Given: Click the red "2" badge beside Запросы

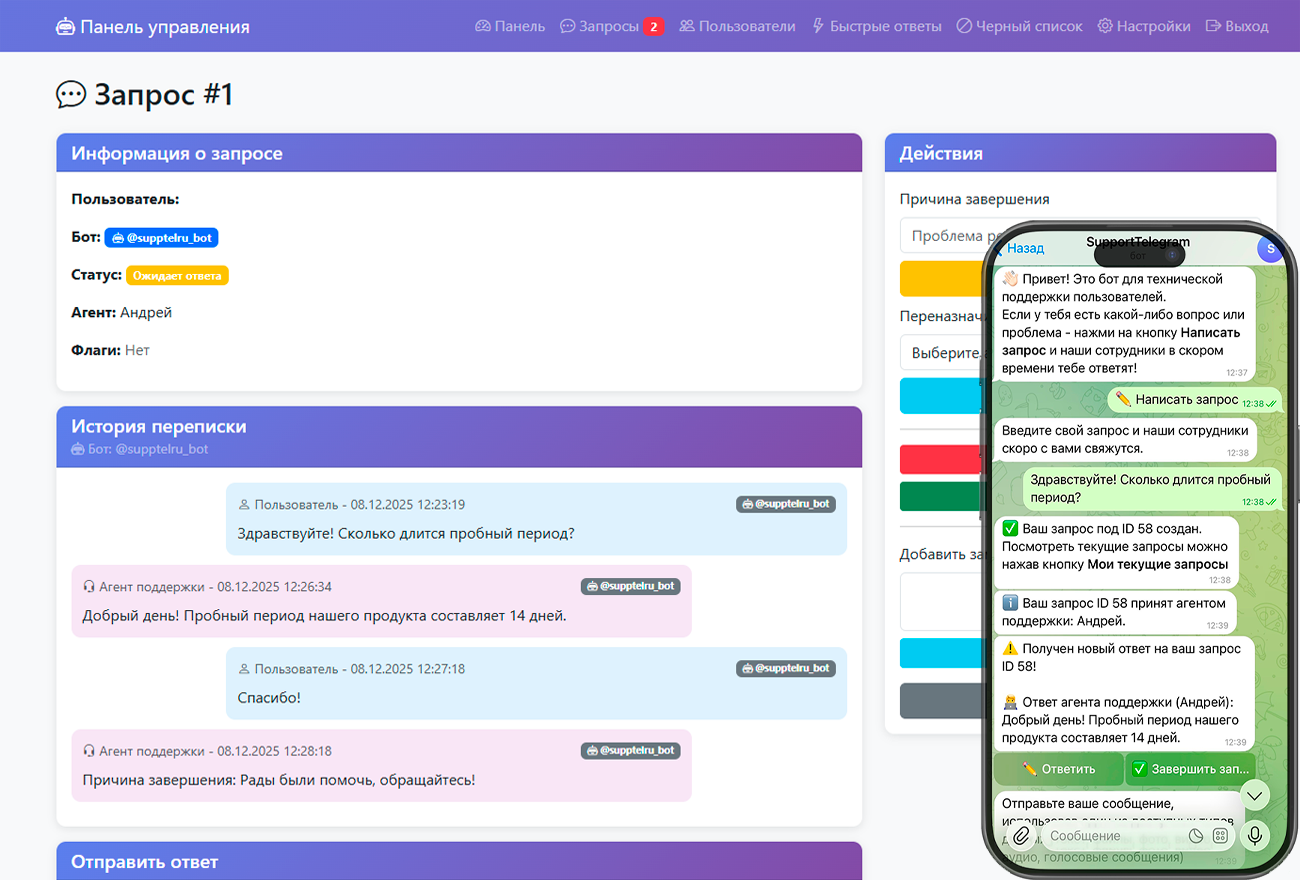Looking at the screenshot, I should (x=654, y=27).
